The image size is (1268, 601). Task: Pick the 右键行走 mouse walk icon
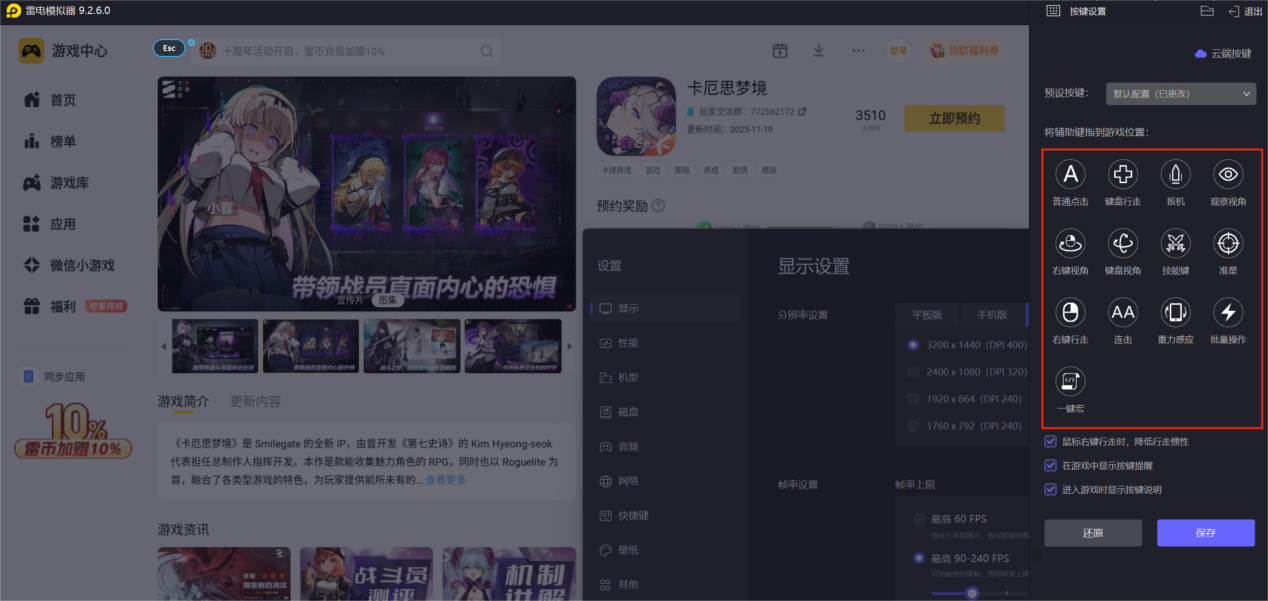click(x=1071, y=312)
